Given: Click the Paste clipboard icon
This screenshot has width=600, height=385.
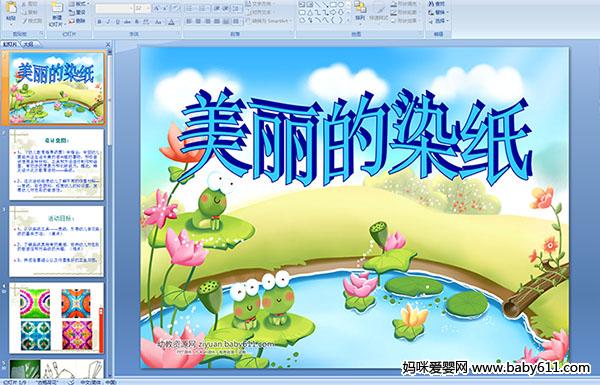Looking at the screenshot, I should [x=12, y=11].
